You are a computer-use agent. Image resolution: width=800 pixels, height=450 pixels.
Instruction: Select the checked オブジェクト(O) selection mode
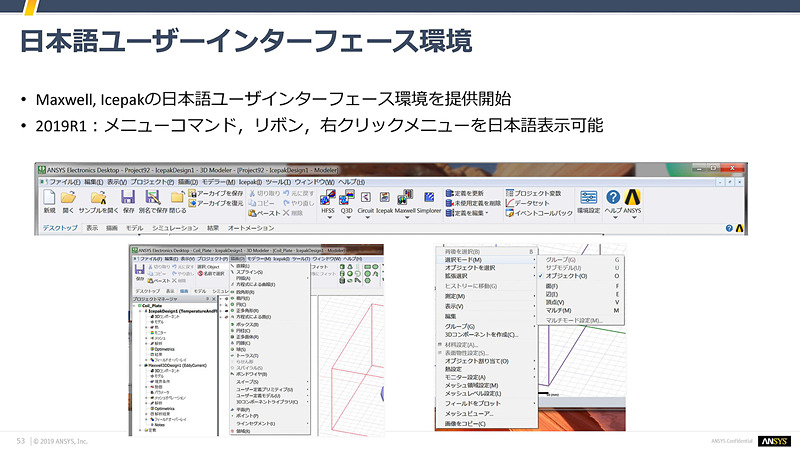[566, 276]
